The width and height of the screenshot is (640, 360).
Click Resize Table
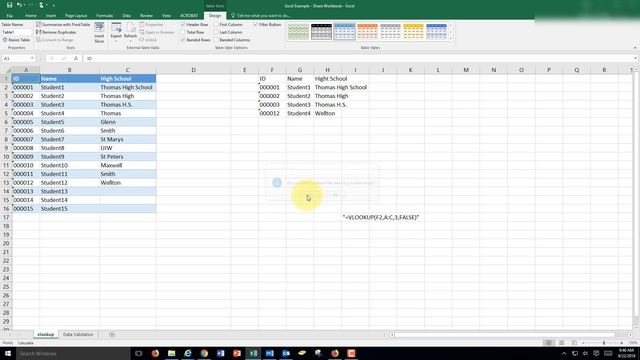tap(16, 40)
